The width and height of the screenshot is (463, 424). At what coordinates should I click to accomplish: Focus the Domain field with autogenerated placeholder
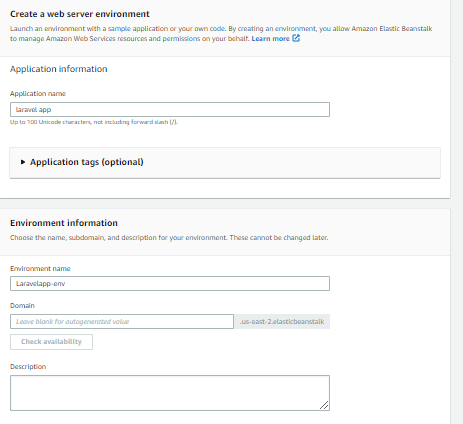[122, 322]
